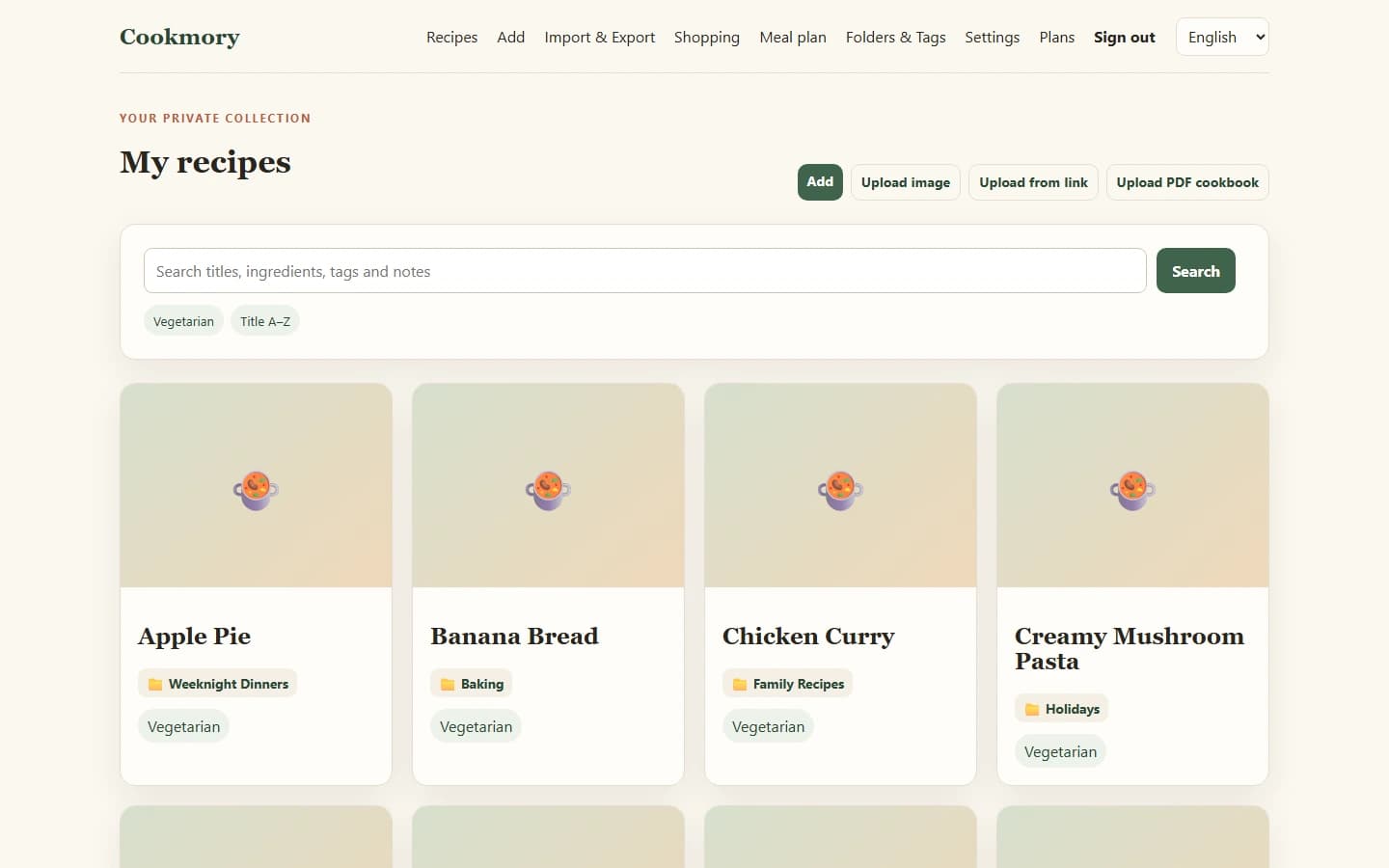This screenshot has width=1389, height=868.
Task: Toggle the Title A–Z sort chip
Action: click(265, 321)
